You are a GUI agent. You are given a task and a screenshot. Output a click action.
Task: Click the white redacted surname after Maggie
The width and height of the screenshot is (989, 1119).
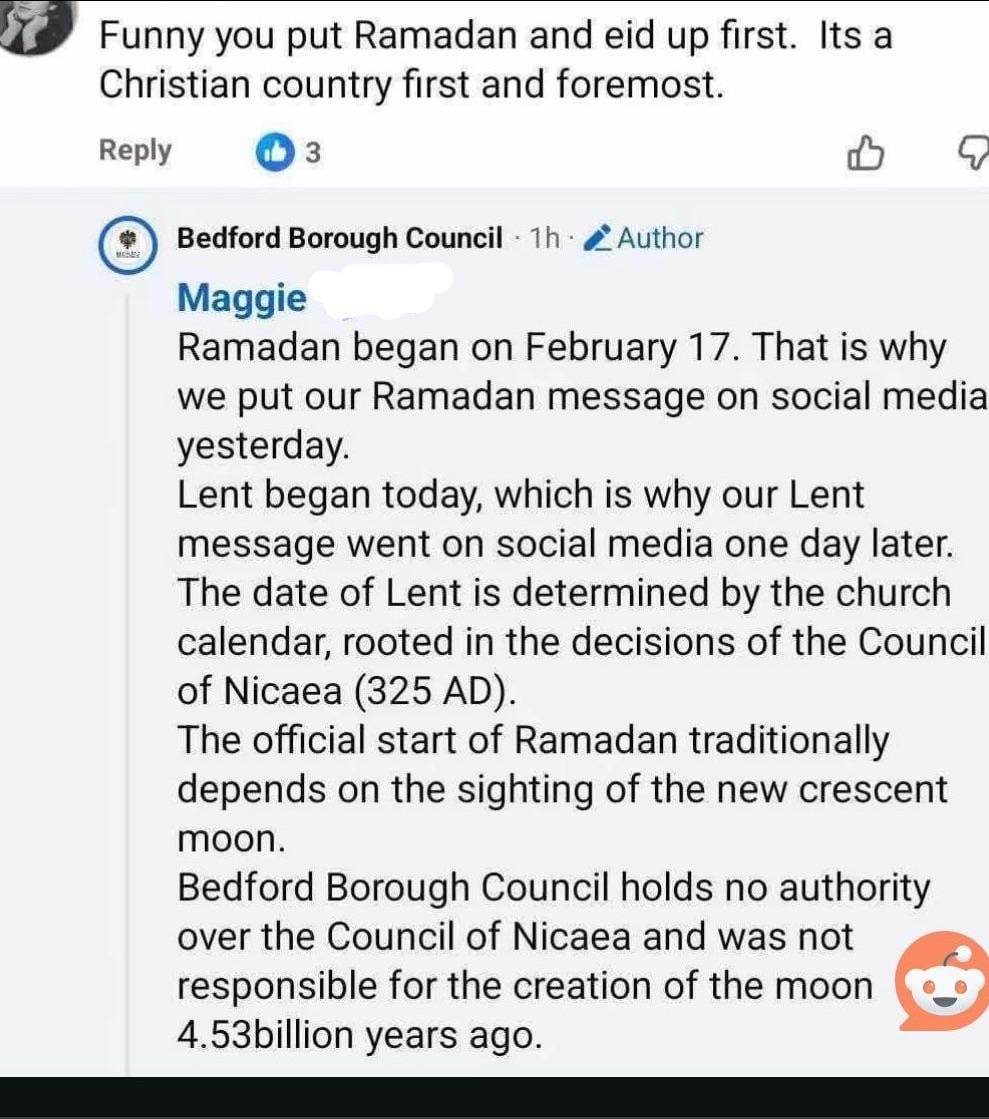(382, 290)
